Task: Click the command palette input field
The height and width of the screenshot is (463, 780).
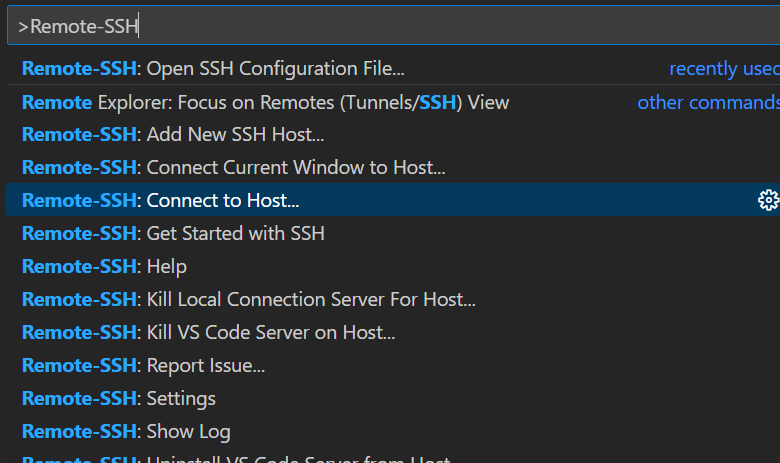Action: tap(393, 26)
